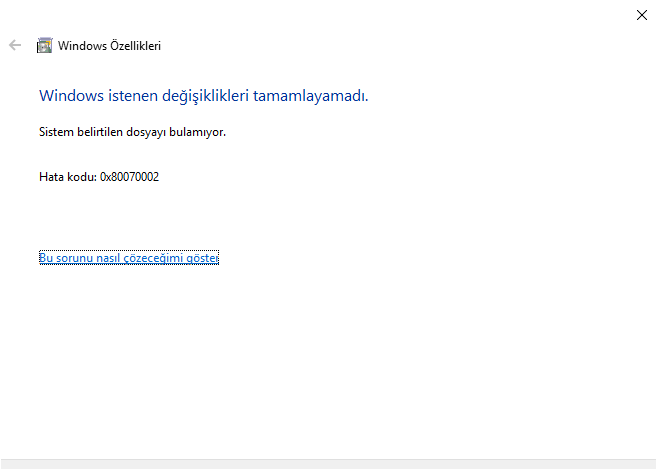
Task: Click the 'Hata kodu:' label
Action: 67,177
